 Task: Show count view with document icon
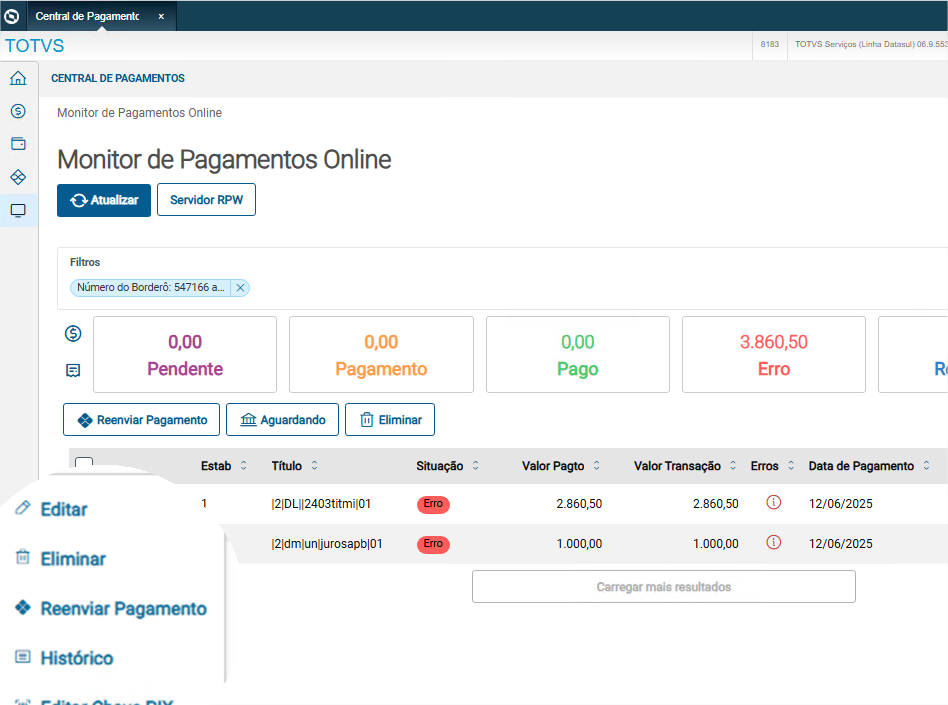[x=73, y=370]
